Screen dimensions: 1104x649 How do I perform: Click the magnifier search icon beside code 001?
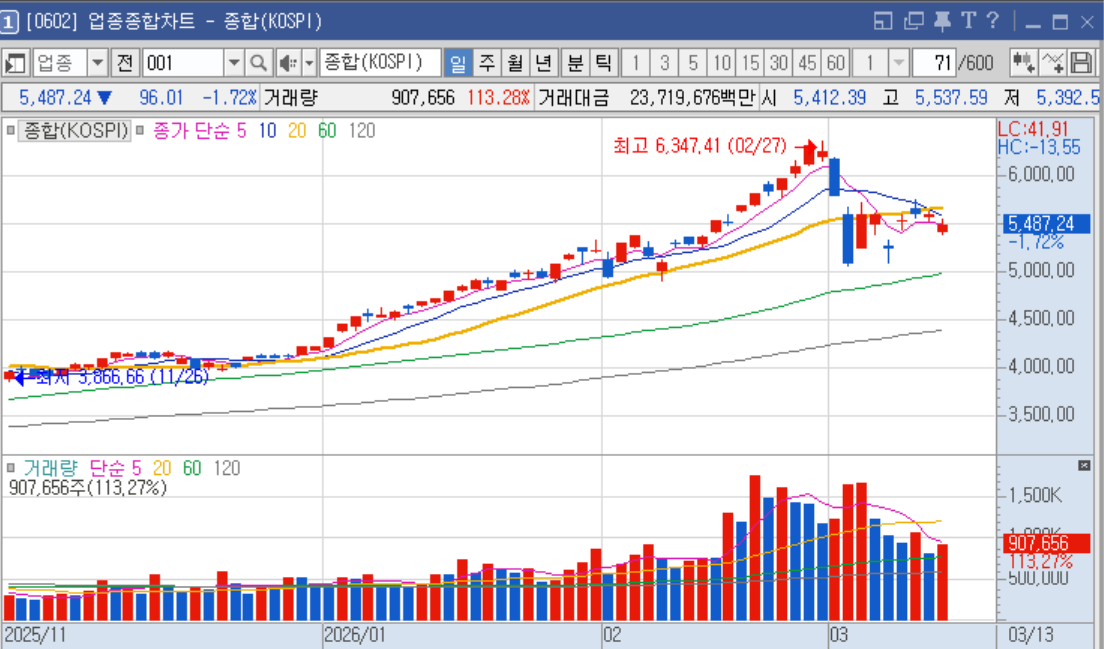click(x=258, y=63)
